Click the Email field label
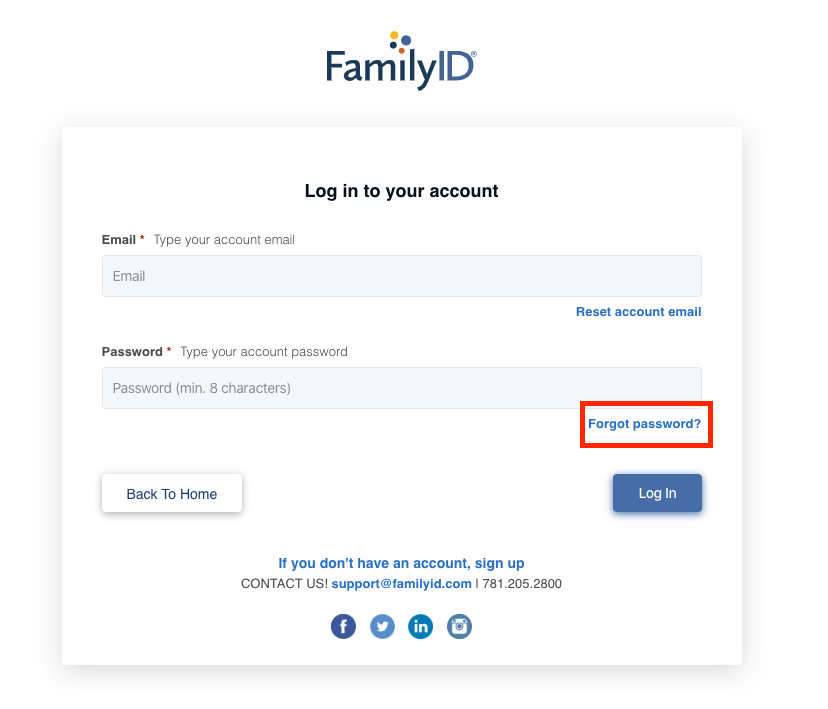 [119, 240]
